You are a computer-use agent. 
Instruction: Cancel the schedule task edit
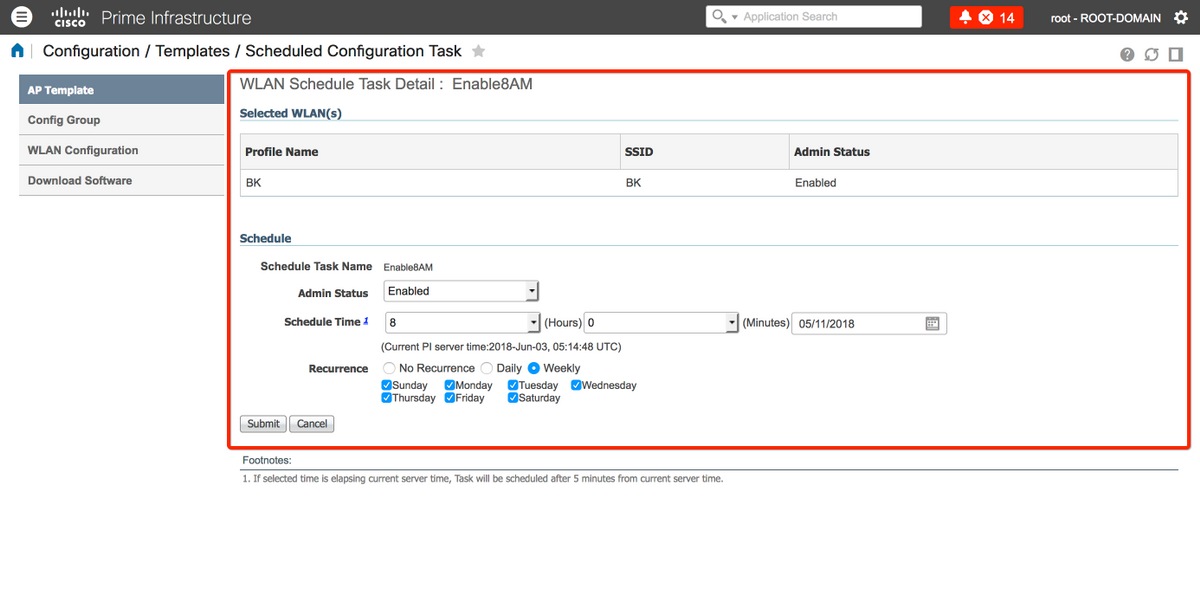coord(312,424)
